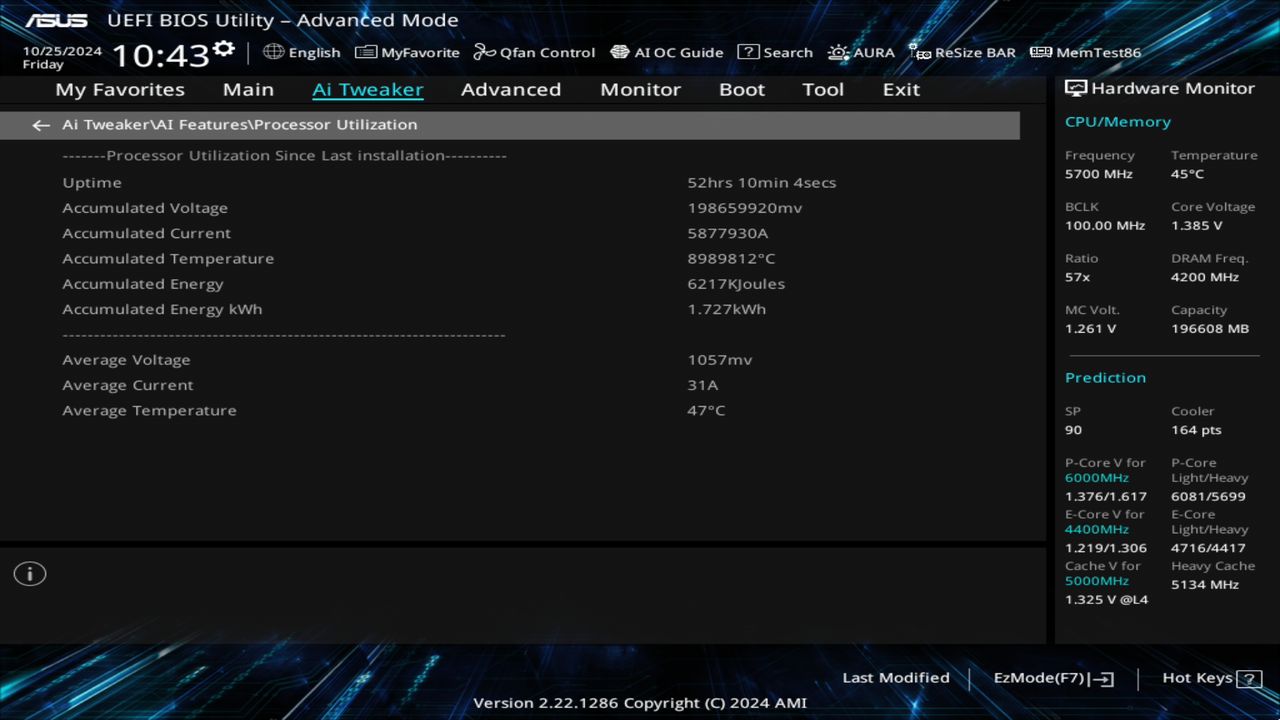View Last Modified changes
This screenshot has height=720, width=1280.
[896, 677]
